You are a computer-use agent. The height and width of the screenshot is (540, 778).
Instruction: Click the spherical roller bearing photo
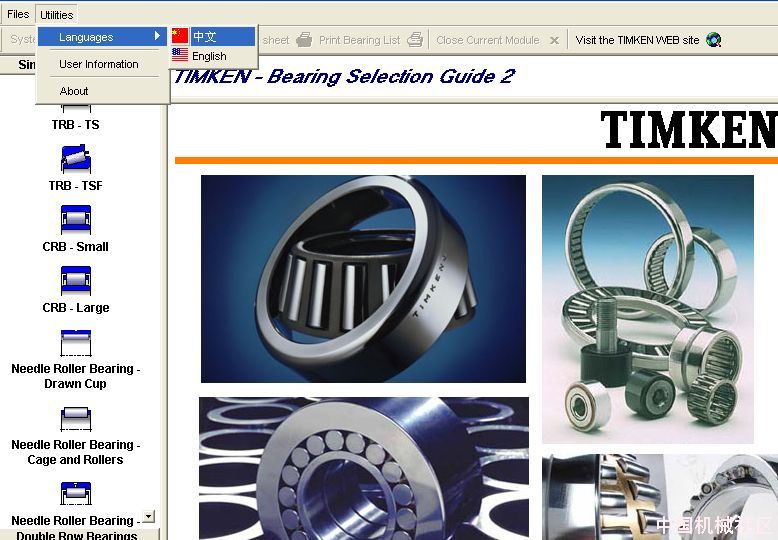660,497
